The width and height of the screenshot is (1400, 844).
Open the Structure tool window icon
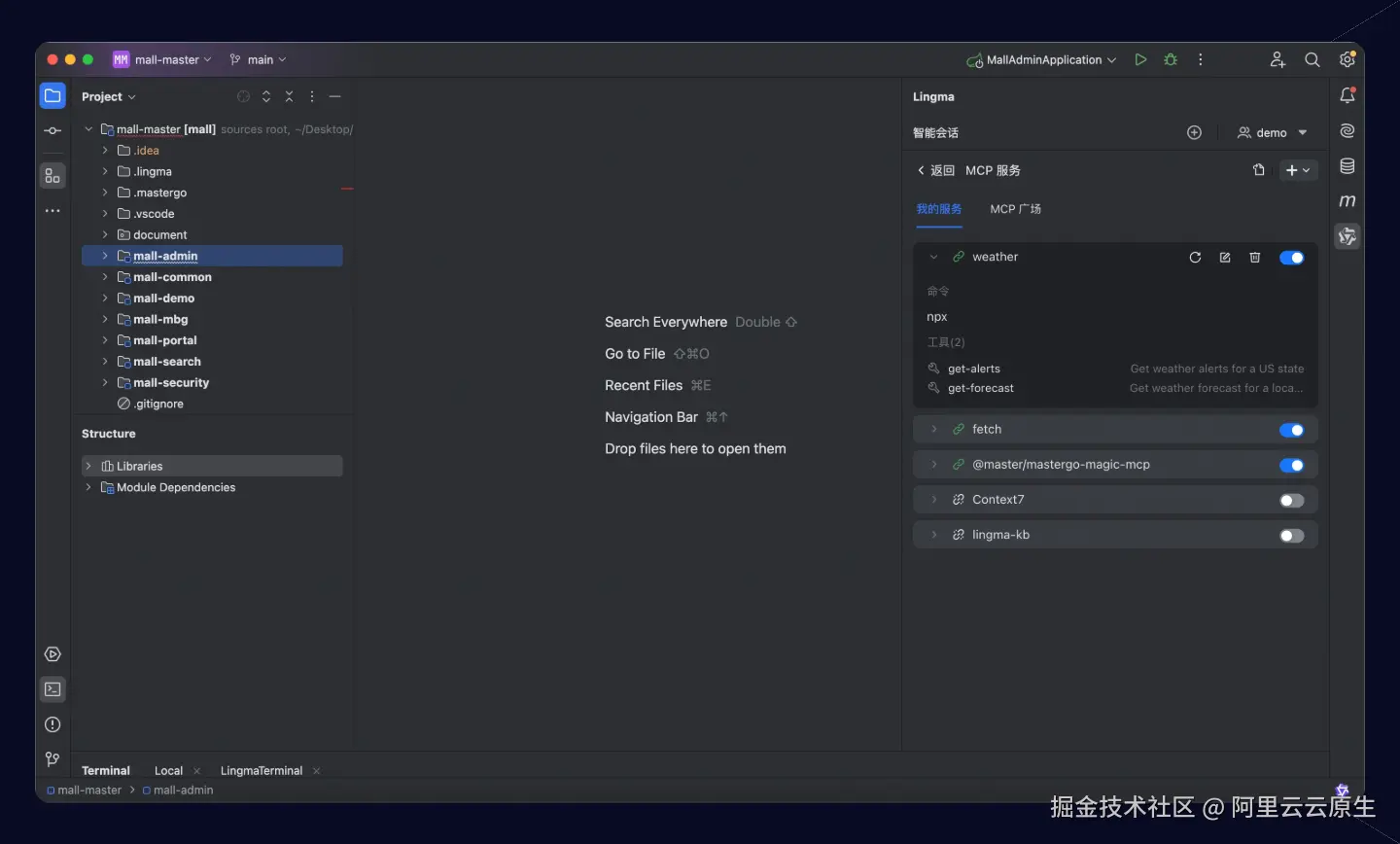52,176
